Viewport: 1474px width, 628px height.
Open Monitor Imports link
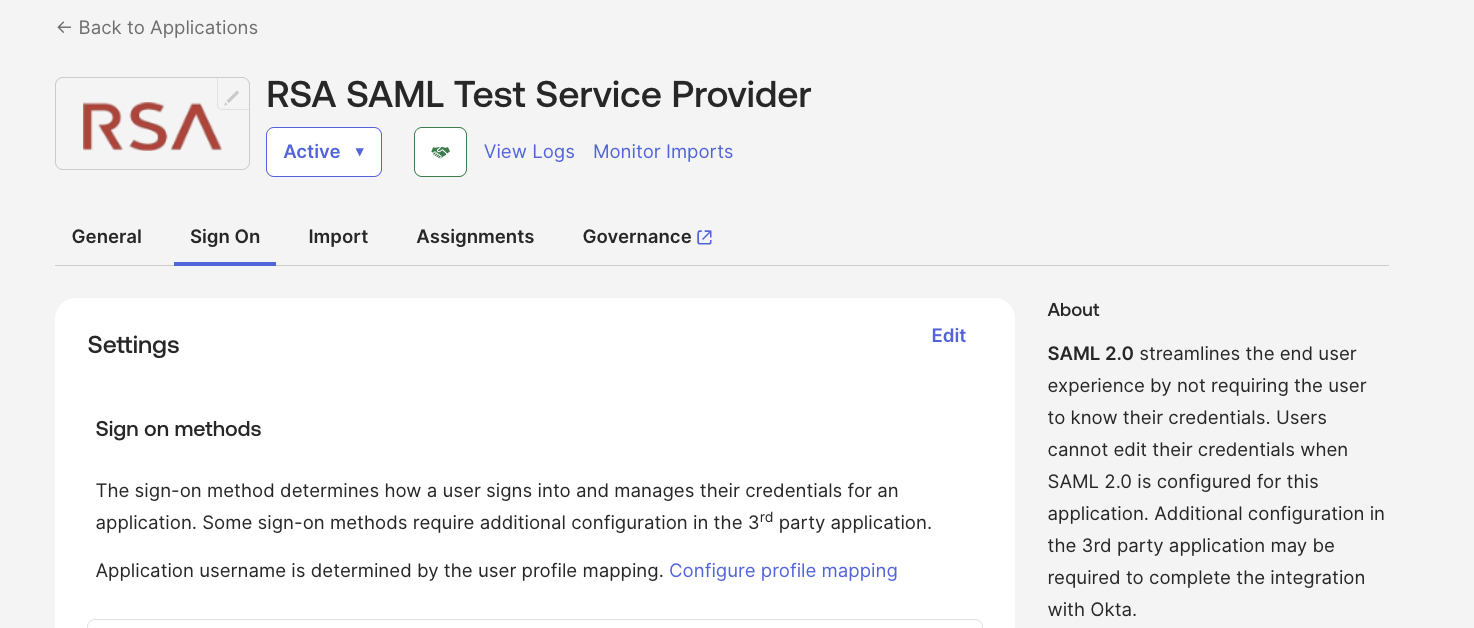[663, 152]
